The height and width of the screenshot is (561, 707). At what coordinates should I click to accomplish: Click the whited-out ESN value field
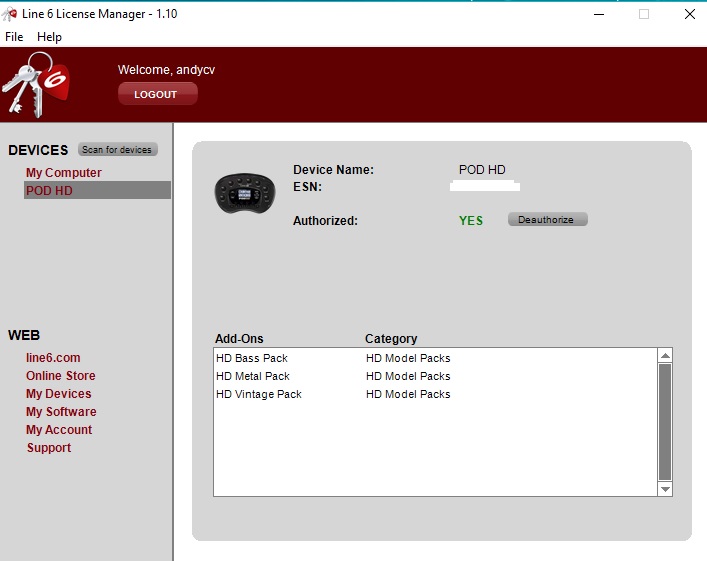pyautogui.click(x=485, y=186)
